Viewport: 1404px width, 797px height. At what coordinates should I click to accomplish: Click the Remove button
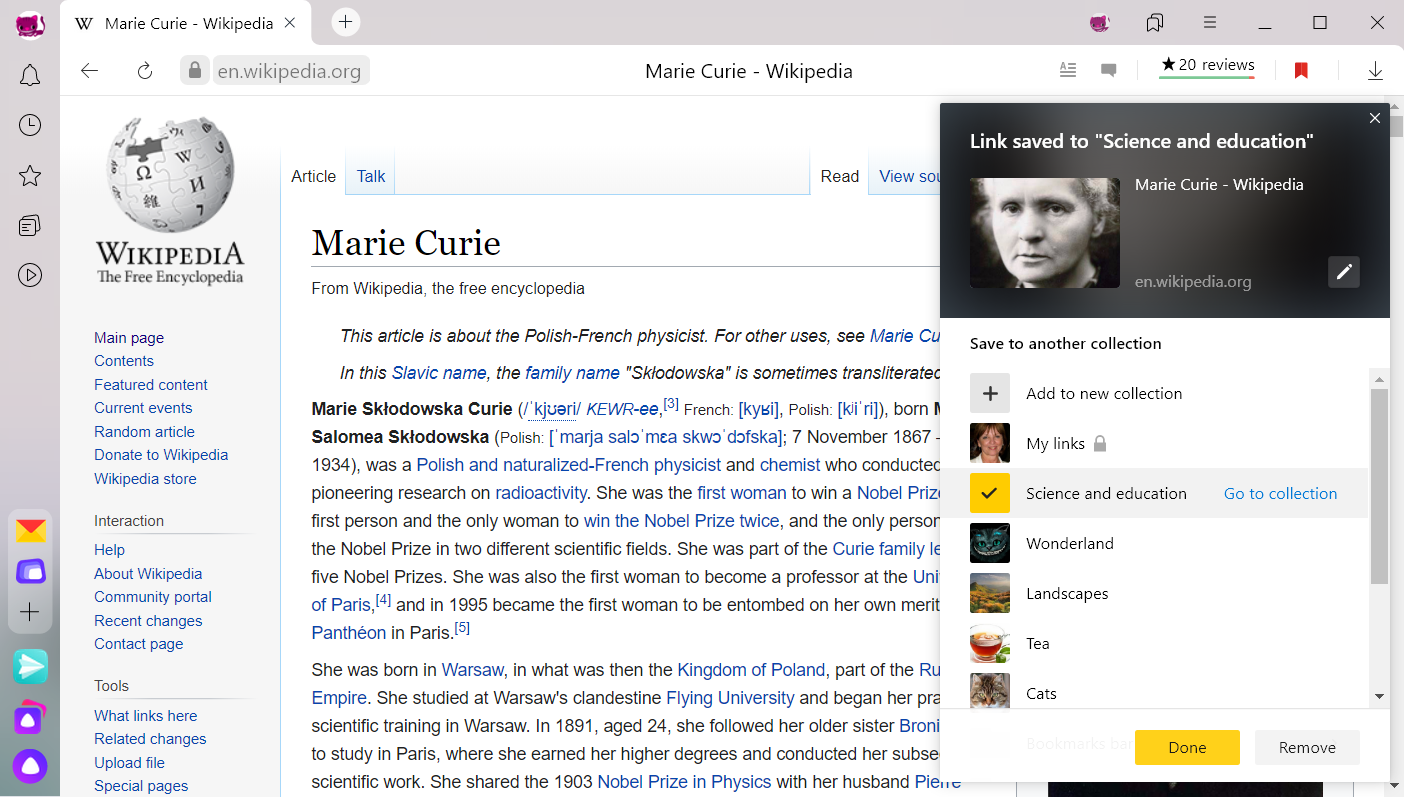click(1307, 747)
